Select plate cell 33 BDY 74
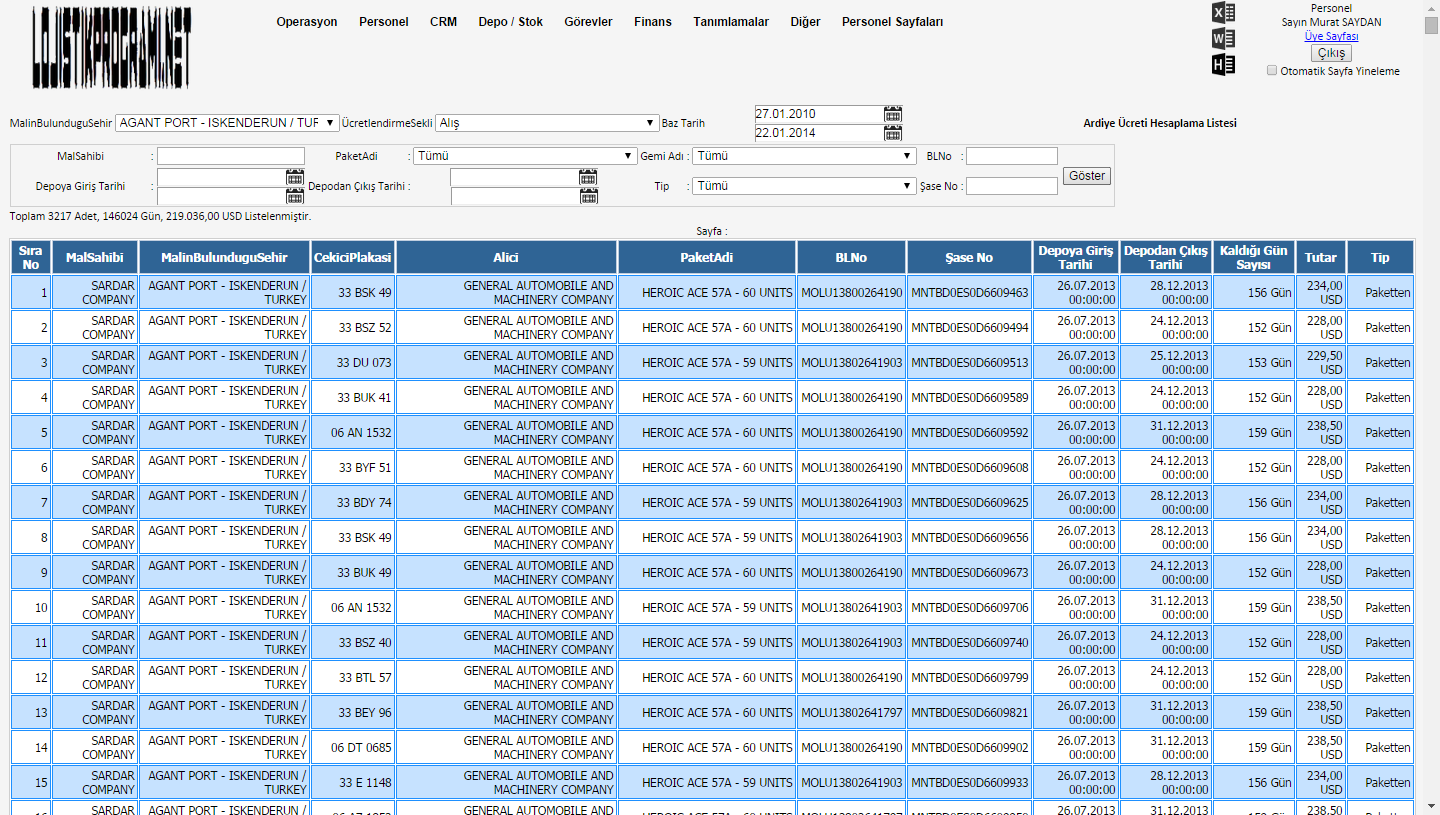Image resolution: width=1440 pixels, height=815 pixels. [353, 502]
